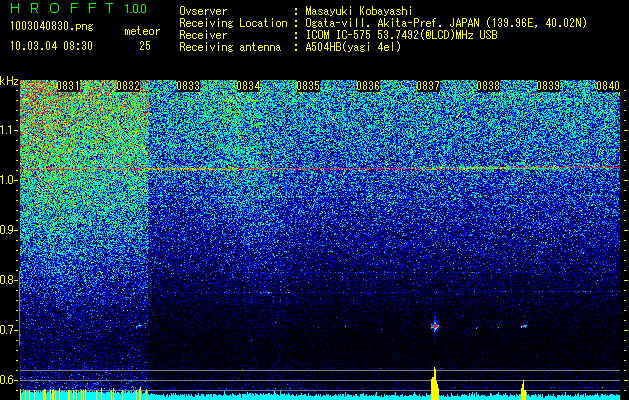Click the faint echo near 0832 at 0.7 kHz
Viewport: 629px width, 400px height.
coord(139,326)
